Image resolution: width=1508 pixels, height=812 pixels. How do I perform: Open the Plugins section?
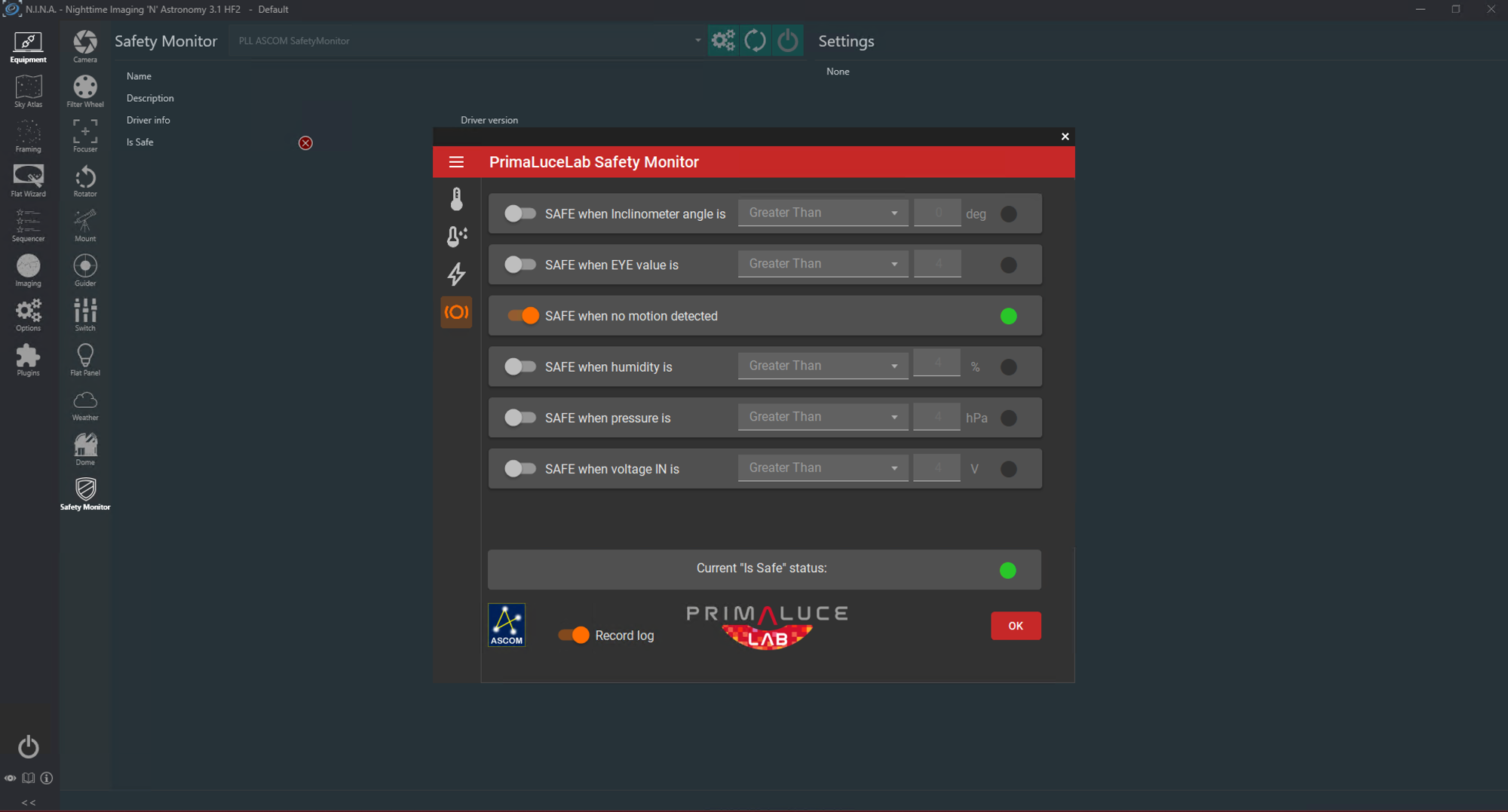pos(28,360)
